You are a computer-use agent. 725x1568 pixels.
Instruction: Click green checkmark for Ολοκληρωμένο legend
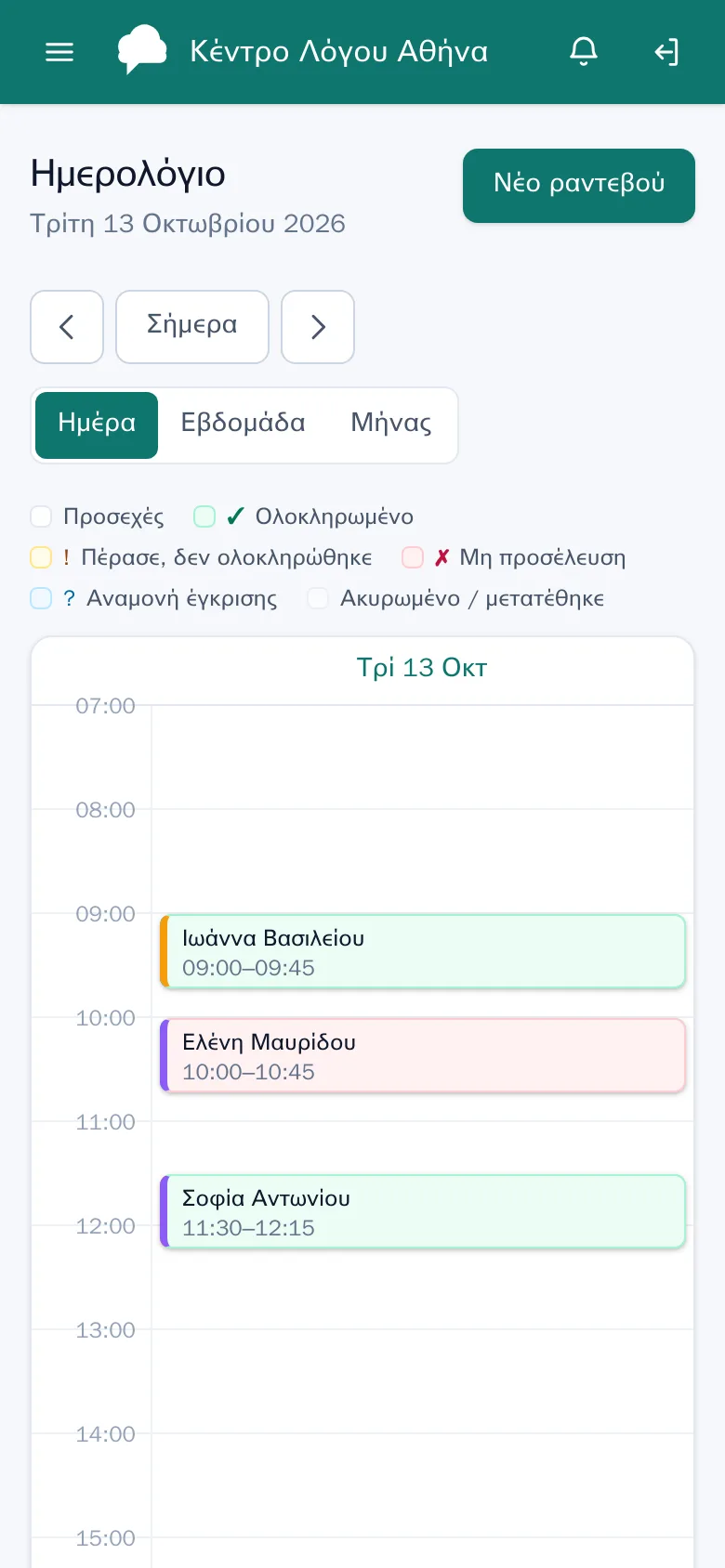[235, 516]
